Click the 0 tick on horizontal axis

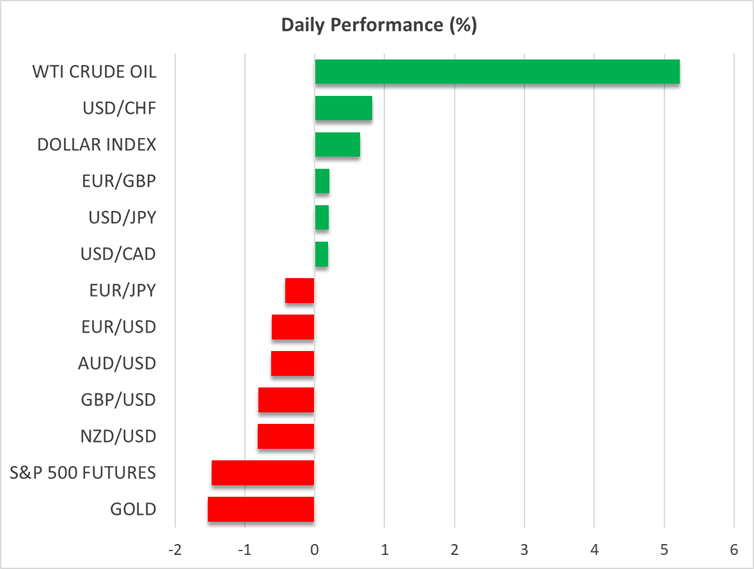(315, 550)
